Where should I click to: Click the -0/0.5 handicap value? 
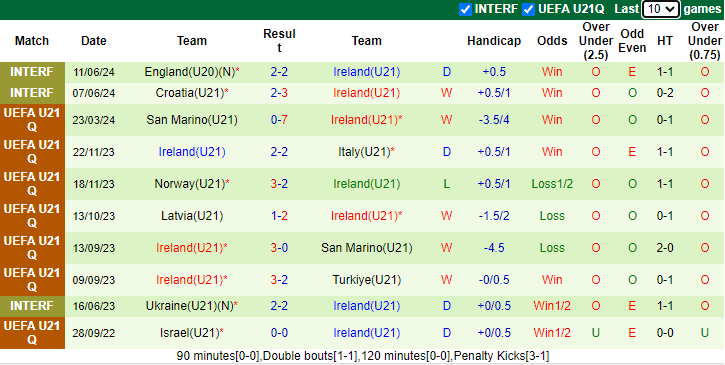[494, 280]
